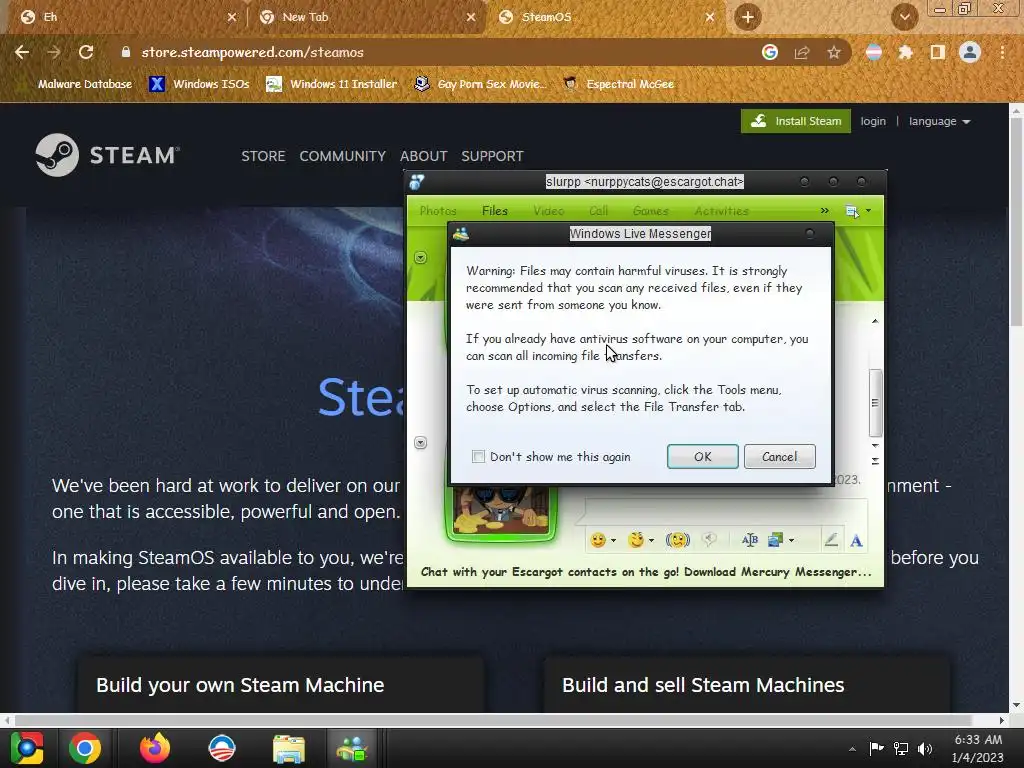Bookmark this page with the star

[834, 52]
